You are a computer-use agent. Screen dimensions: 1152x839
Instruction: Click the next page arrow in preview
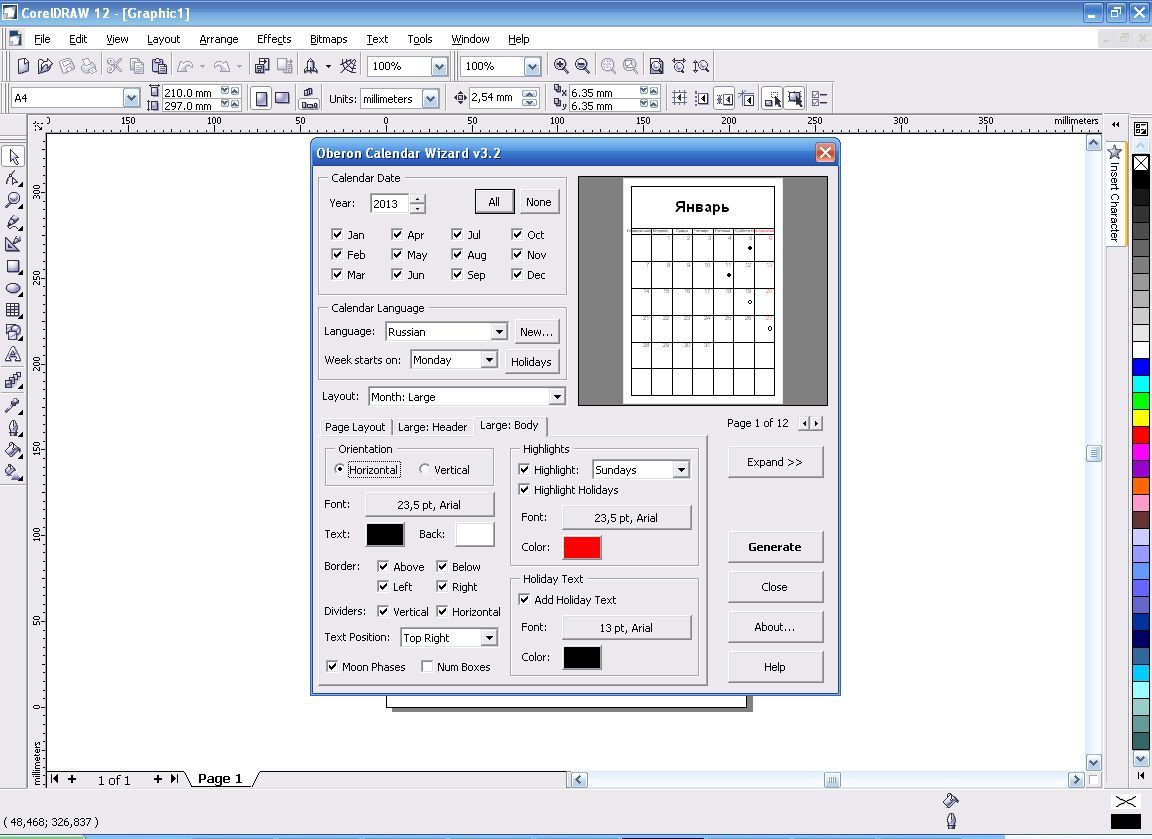point(817,423)
